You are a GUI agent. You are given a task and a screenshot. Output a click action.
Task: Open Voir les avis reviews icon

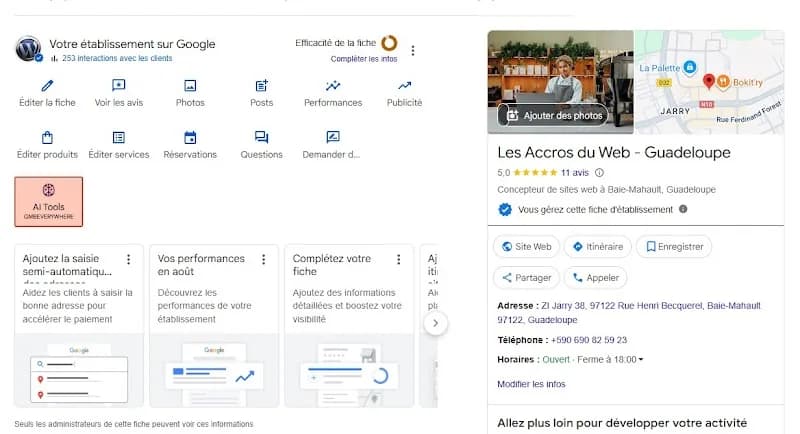point(118,85)
